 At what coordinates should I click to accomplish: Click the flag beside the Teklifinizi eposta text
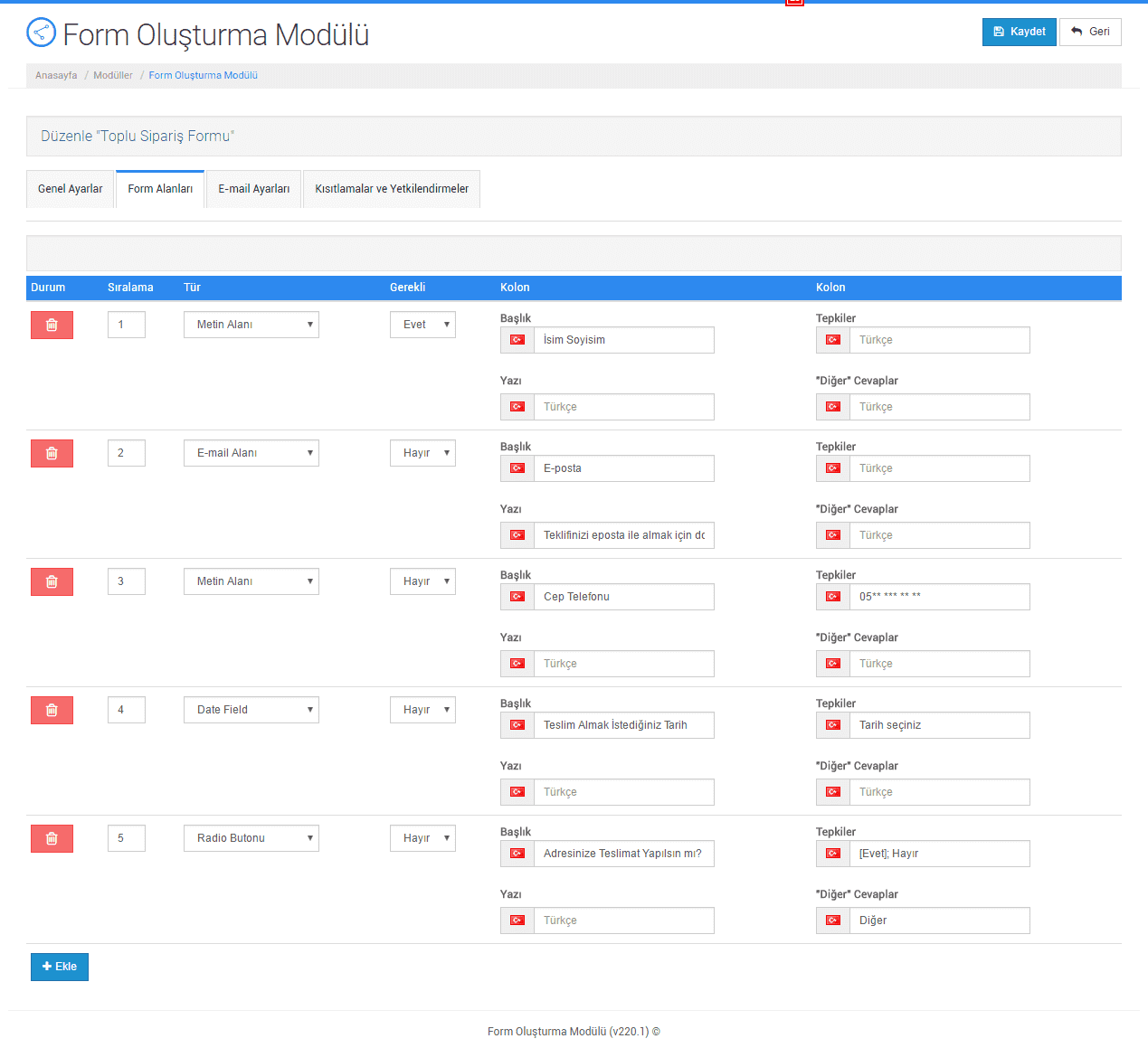pyautogui.click(x=517, y=535)
